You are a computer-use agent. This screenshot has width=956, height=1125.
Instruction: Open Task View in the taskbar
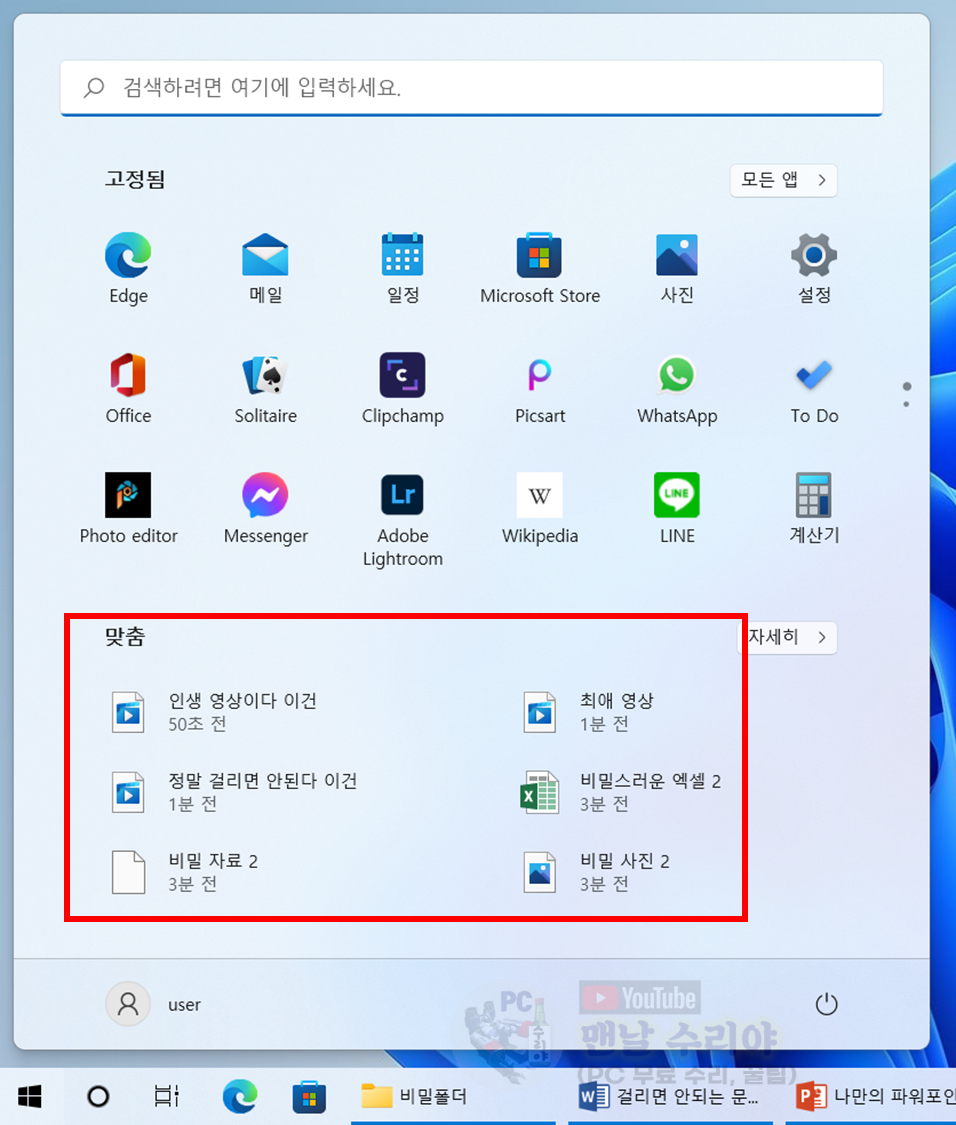point(167,1096)
